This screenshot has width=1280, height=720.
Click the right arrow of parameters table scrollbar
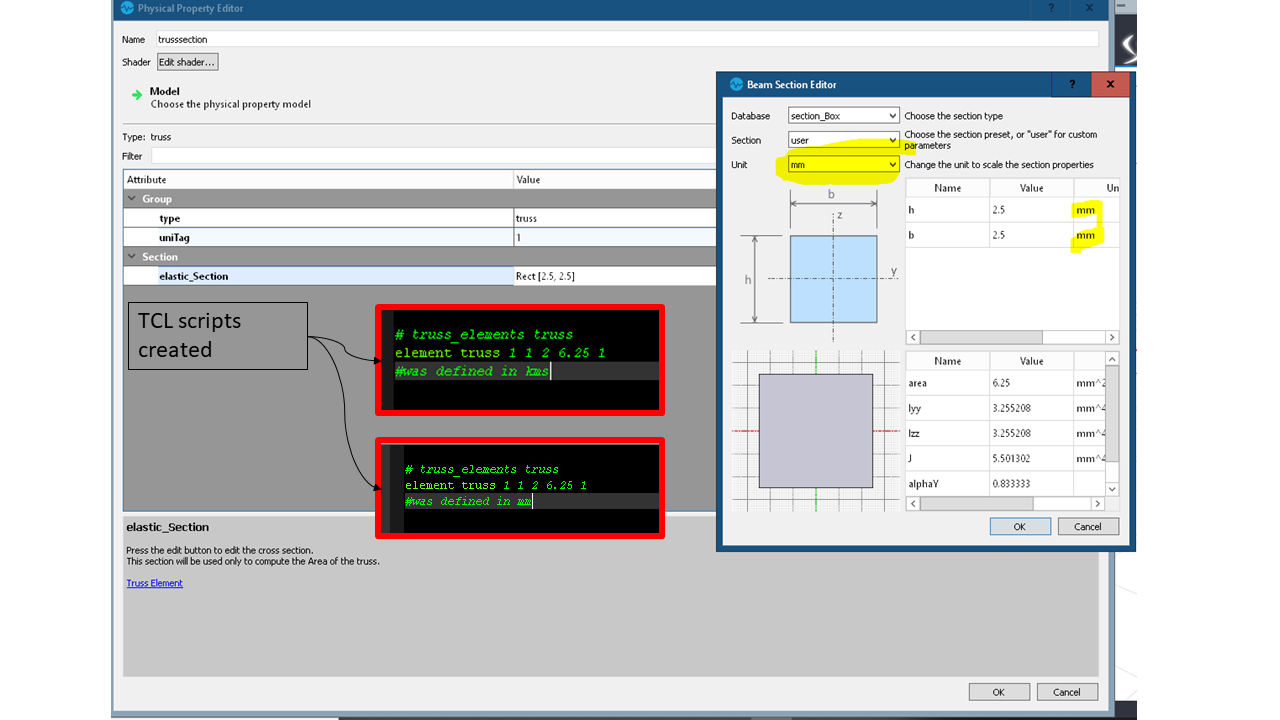point(1112,338)
